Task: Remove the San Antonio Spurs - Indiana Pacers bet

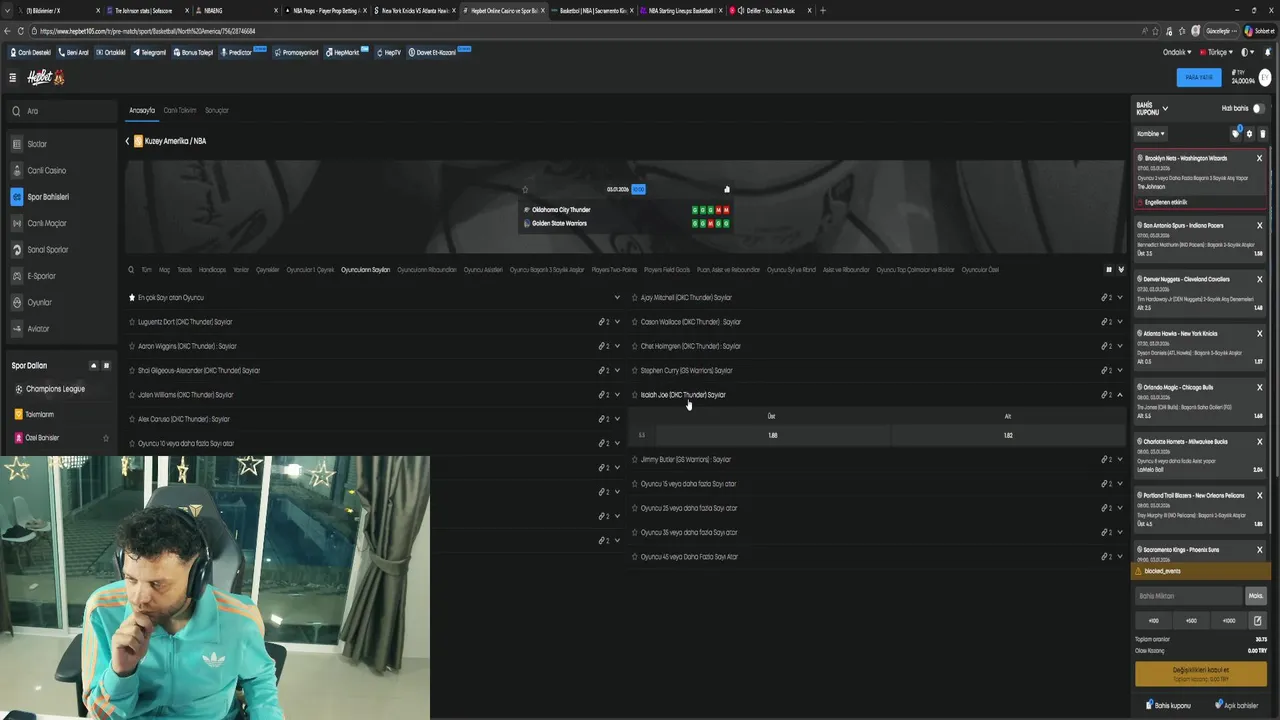Action: tap(1259, 225)
